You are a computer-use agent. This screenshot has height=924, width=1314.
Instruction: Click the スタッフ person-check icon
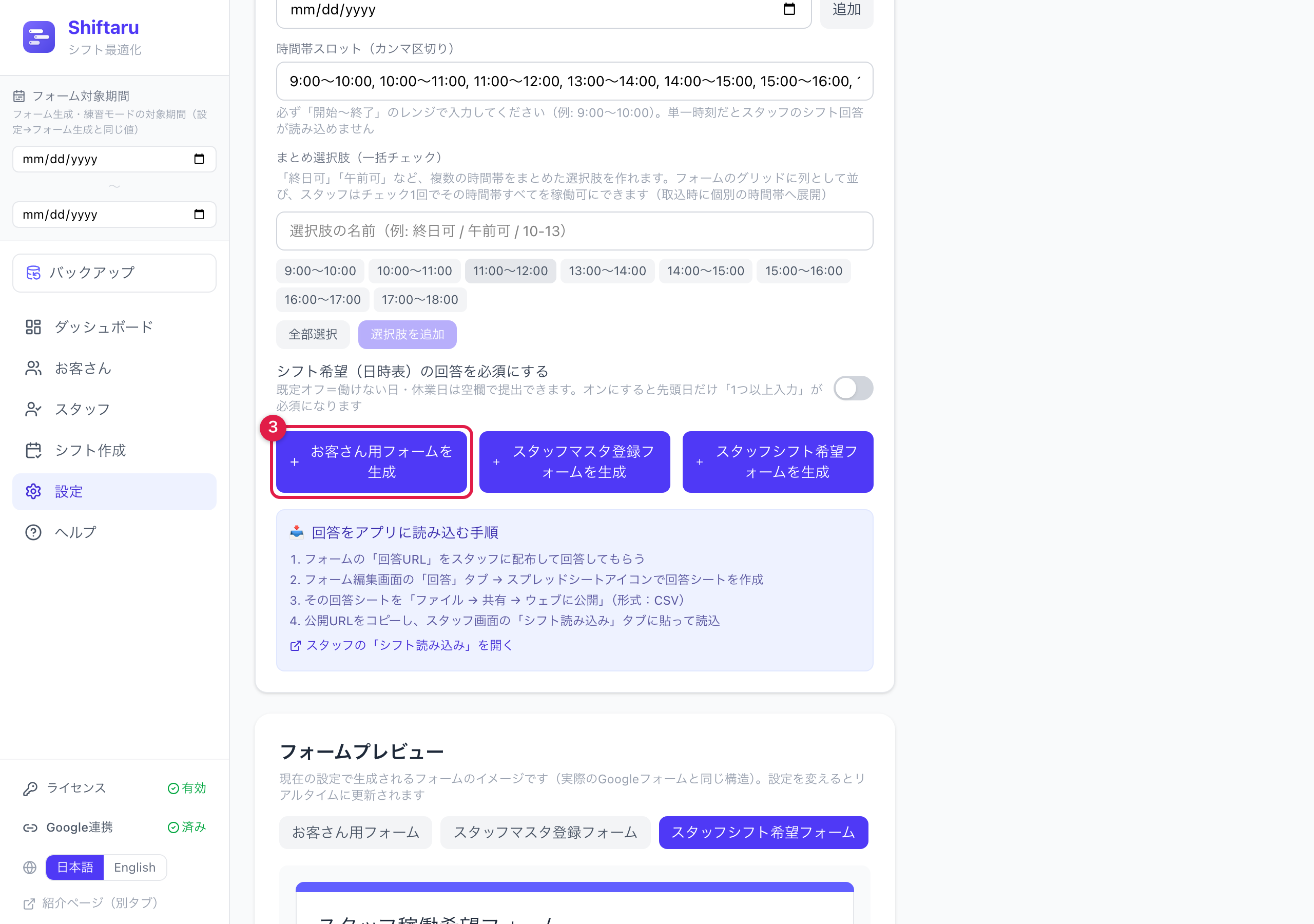point(33,409)
